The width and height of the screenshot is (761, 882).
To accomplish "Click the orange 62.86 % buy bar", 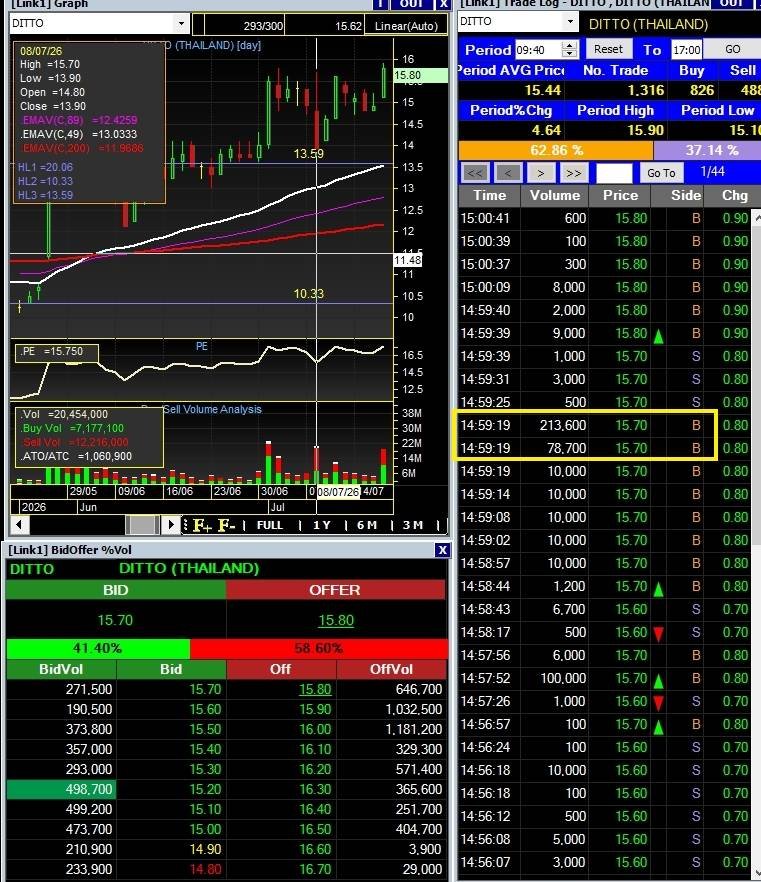I will click(x=556, y=151).
